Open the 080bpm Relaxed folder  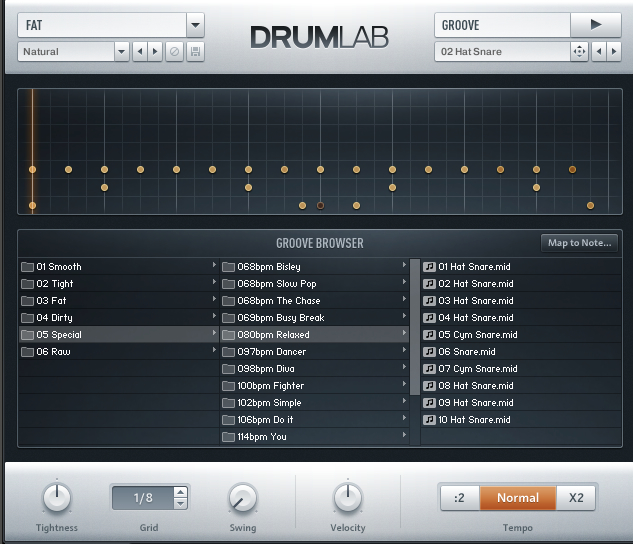tap(314, 335)
